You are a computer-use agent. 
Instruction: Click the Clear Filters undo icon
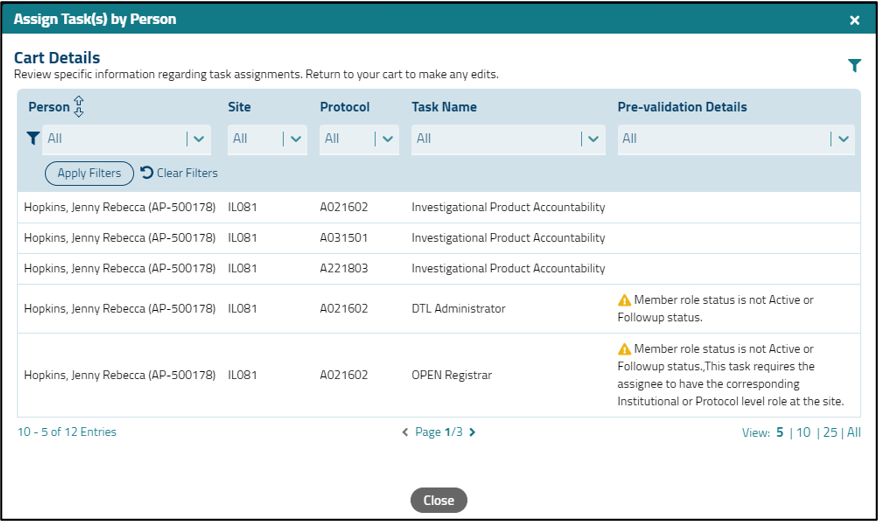pyautogui.click(x=147, y=173)
